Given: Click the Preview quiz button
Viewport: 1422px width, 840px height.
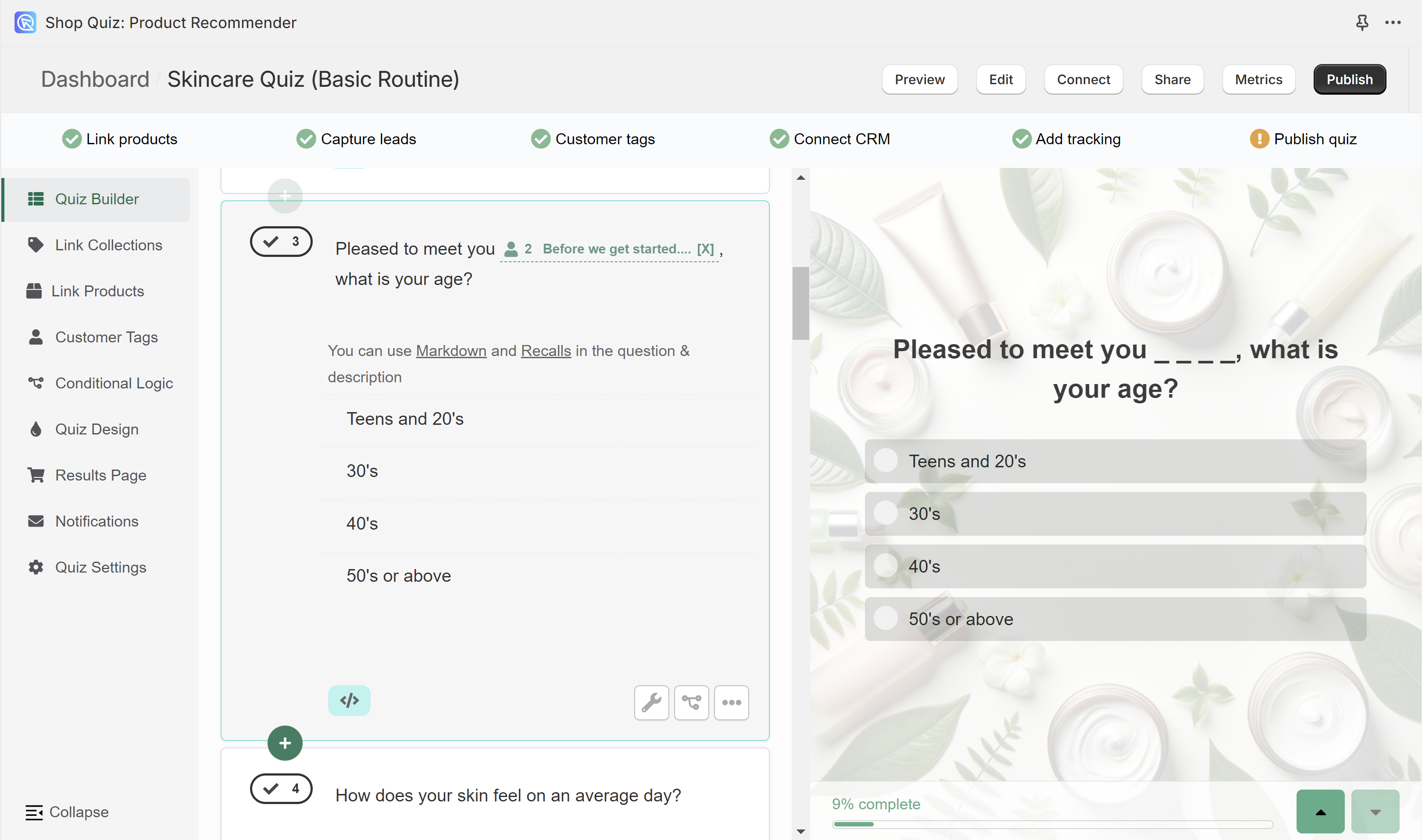Looking at the screenshot, I should pos(919,78).
